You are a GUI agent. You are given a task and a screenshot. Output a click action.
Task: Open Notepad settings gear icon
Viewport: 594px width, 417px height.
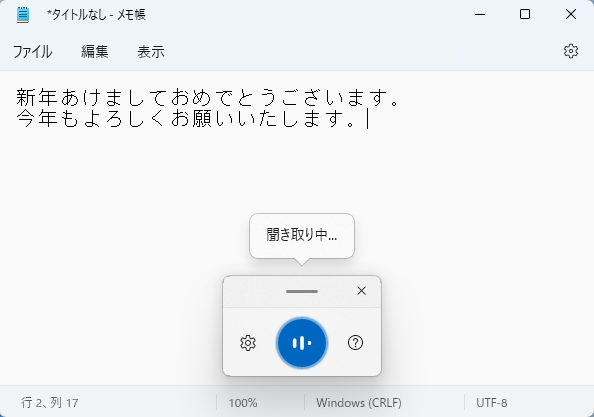[x=571, y=51]
